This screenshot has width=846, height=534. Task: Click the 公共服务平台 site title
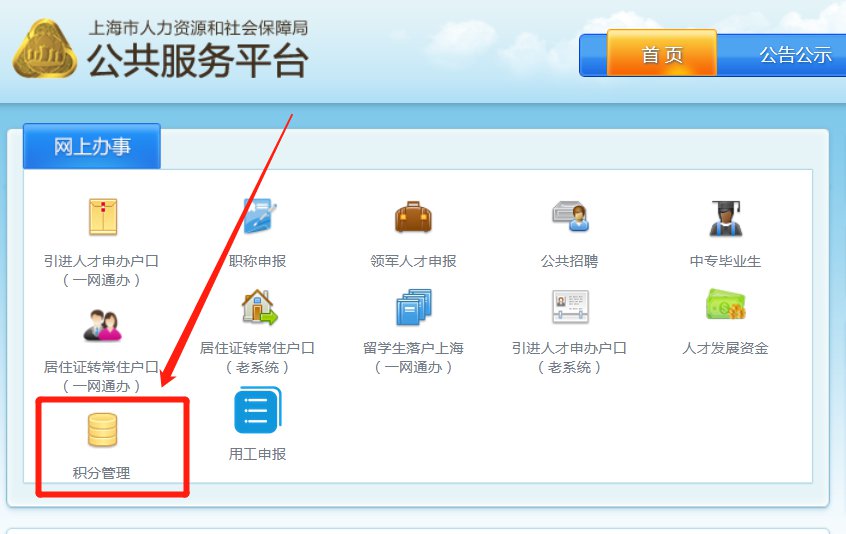tap(197, 60)
